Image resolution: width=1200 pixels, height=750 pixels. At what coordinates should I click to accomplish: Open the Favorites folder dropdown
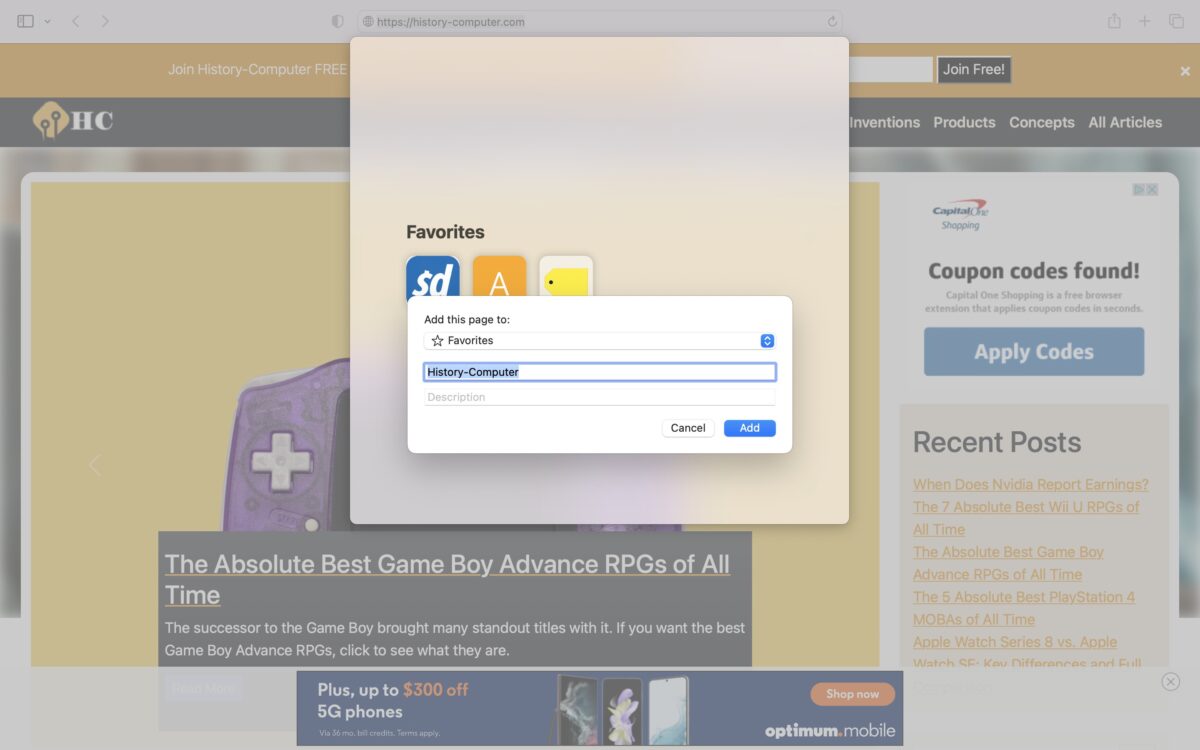[x=599, y=341]
